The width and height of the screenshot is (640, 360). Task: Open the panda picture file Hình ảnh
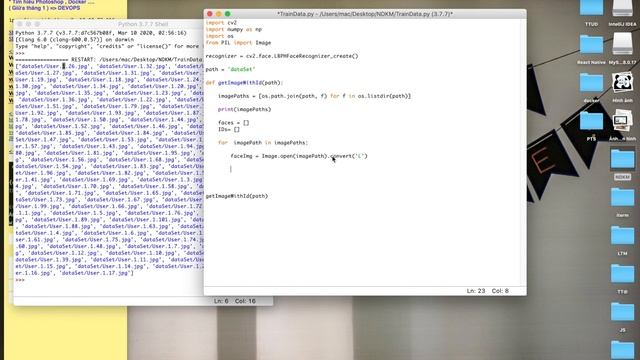622,82
